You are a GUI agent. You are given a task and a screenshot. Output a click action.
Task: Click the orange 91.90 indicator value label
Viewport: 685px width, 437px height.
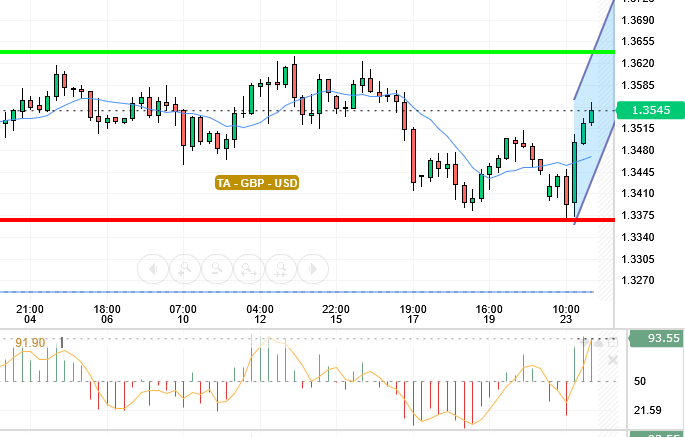pyautogui.click(x=30, y=343)
